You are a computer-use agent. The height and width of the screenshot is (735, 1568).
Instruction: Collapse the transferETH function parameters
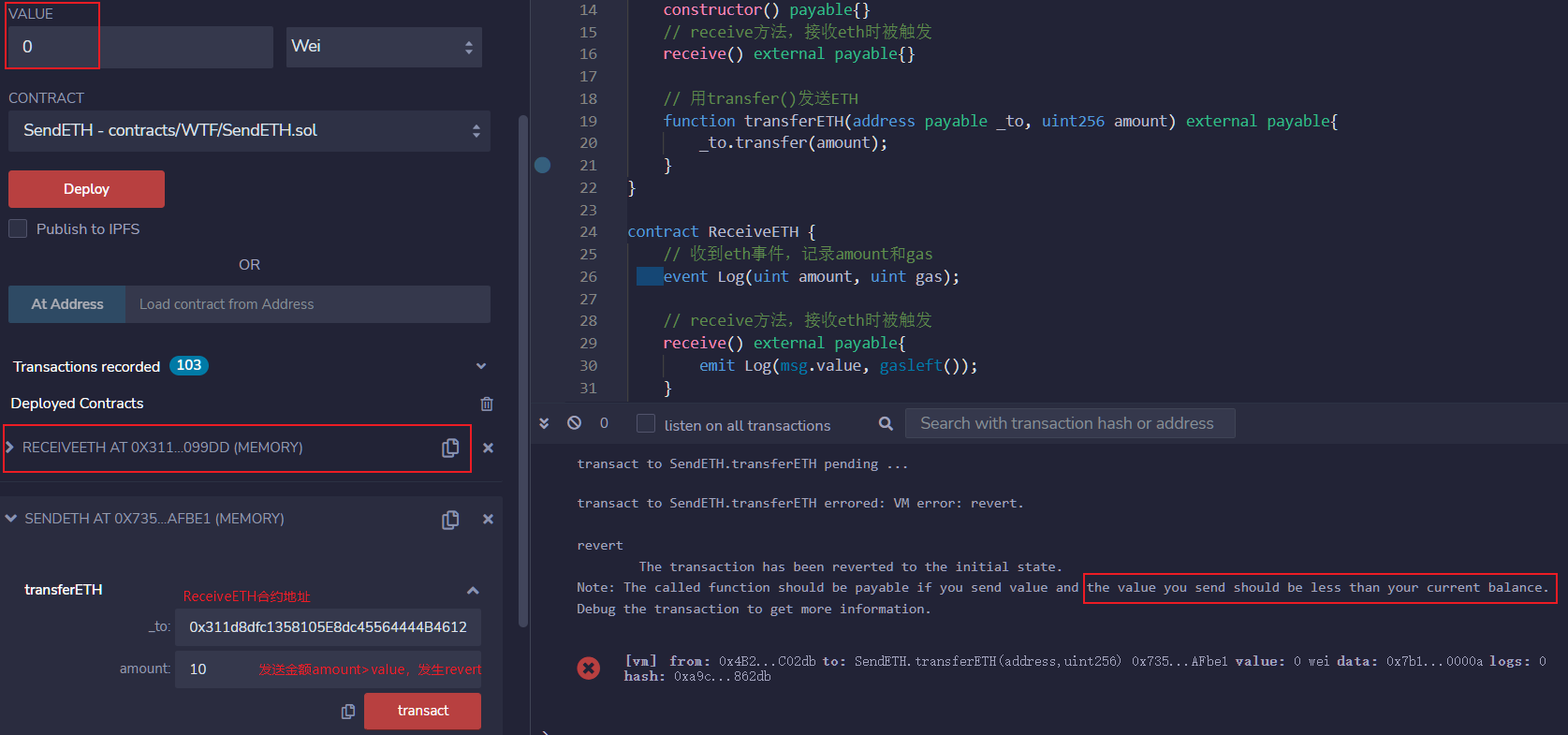point(473,590)
